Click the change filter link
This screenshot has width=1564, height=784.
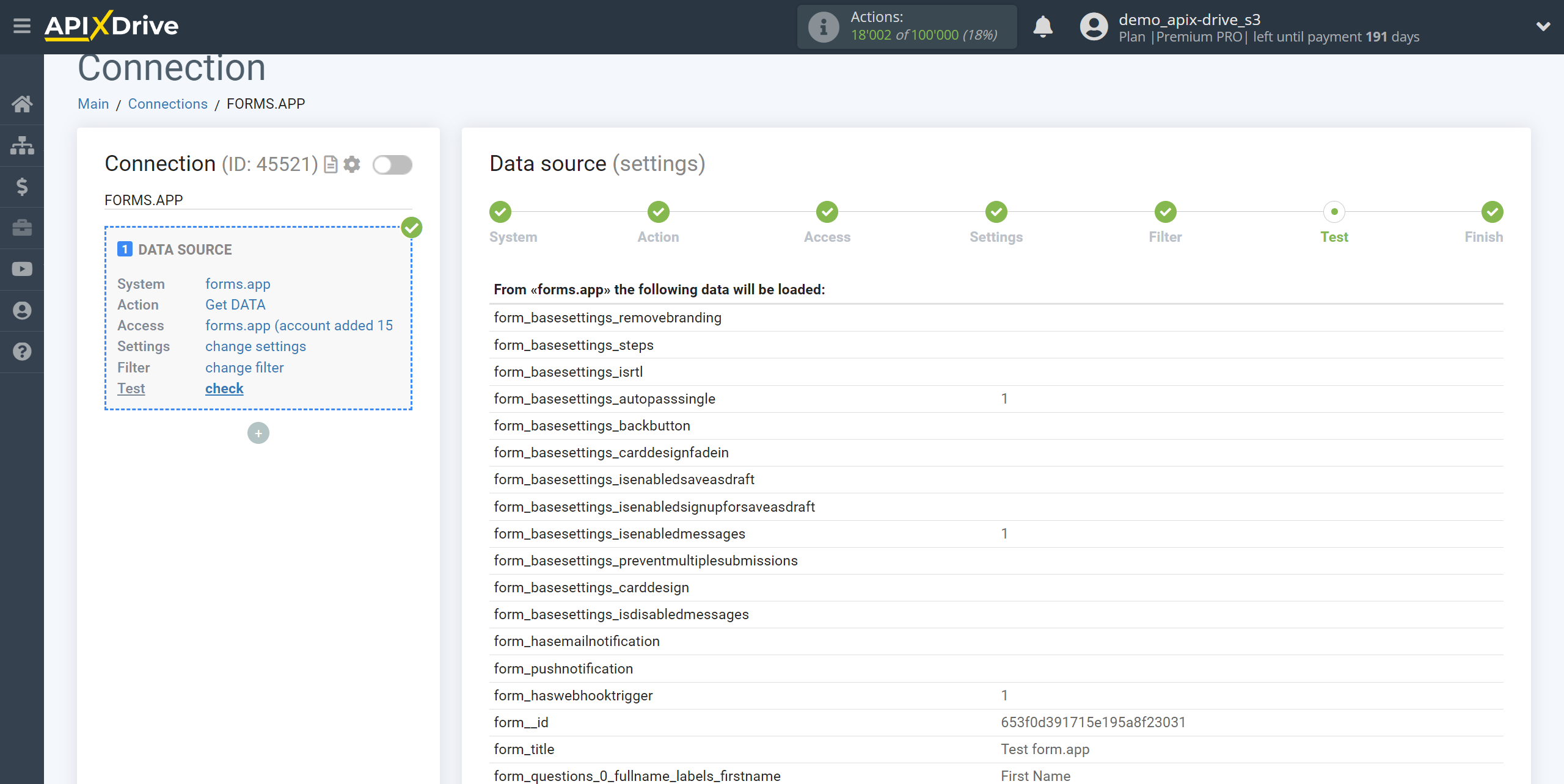pyautogui.click(x=244, y=368)
